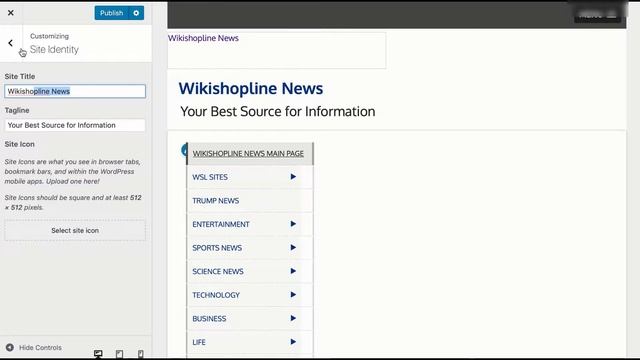Switch to mobile preview icon
The height and width of the screenshot is (360, 640).
[140, 353]
